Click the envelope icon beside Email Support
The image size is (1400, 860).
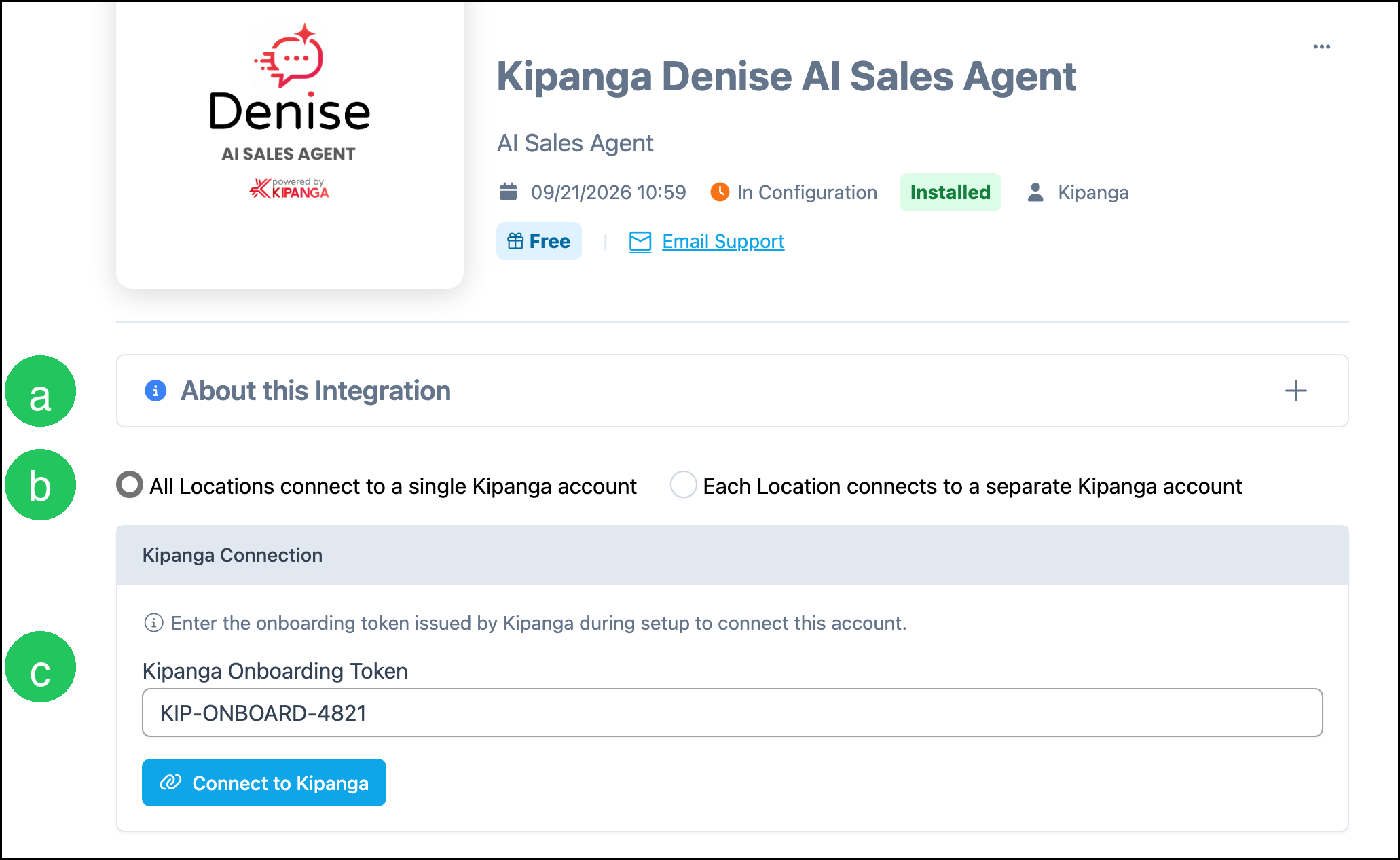(640, 242)
